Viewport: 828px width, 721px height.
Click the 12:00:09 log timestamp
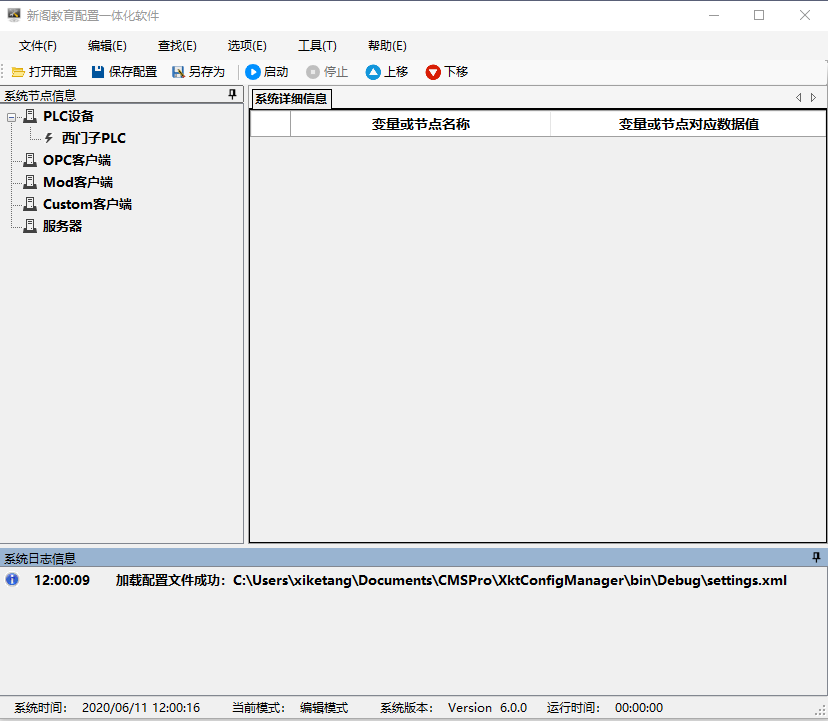(x=62, y=580)
